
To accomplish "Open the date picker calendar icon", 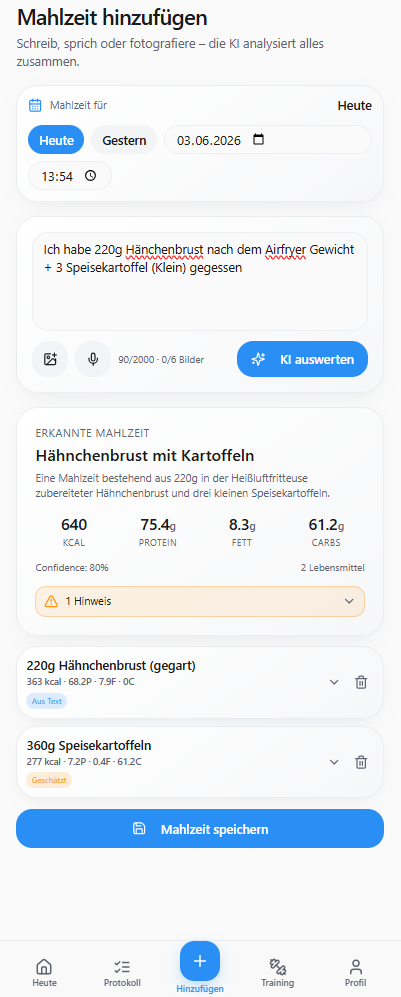I will [x=258, y=140].
